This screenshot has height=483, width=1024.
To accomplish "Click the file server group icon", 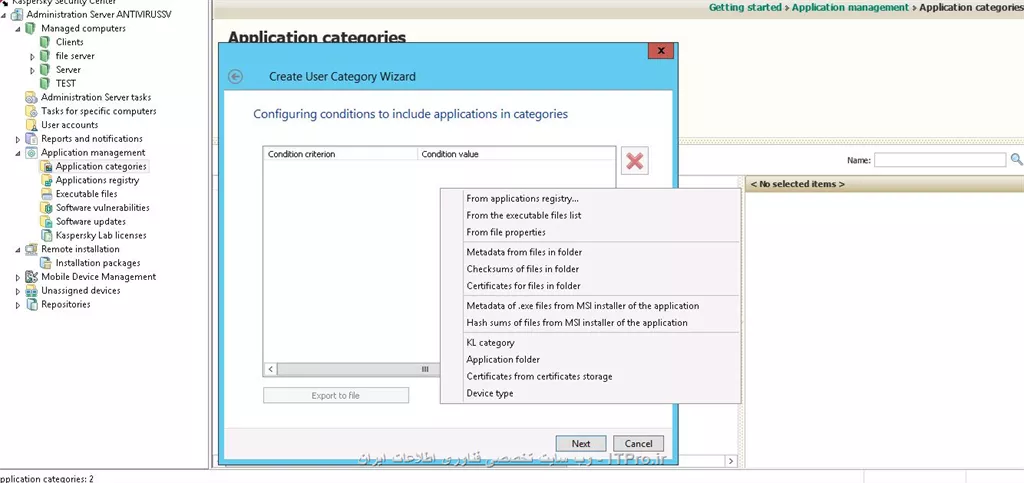I will click(x=45, y=55).
